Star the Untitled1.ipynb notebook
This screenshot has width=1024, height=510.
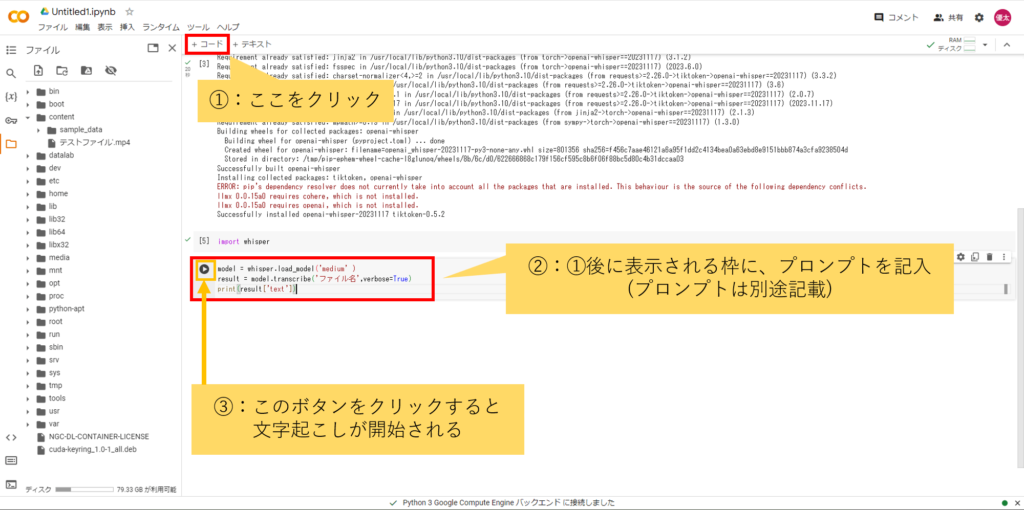tap(129, 10)
